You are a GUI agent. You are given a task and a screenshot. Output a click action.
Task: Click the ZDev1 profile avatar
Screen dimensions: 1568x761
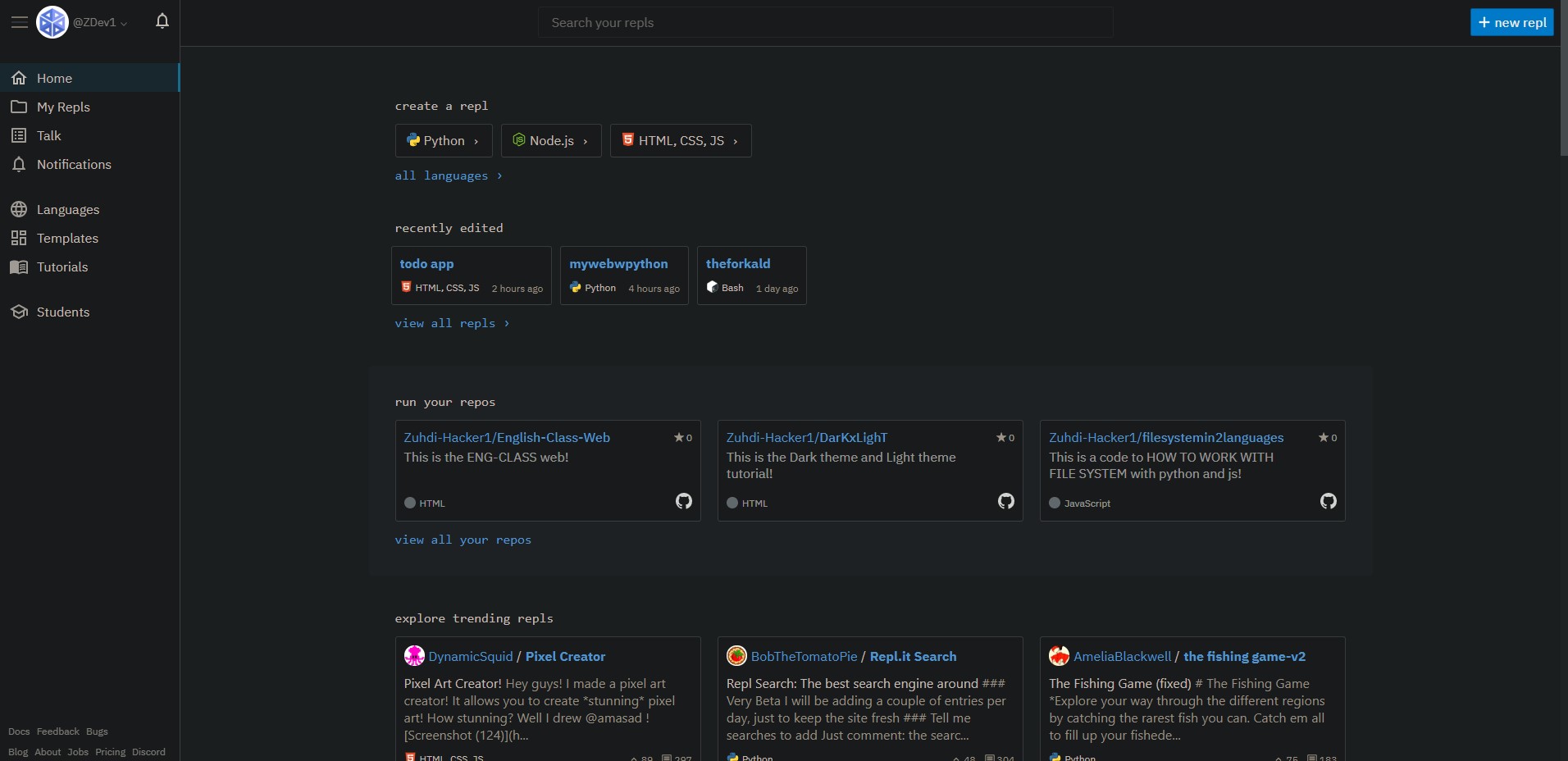point(52,22)
